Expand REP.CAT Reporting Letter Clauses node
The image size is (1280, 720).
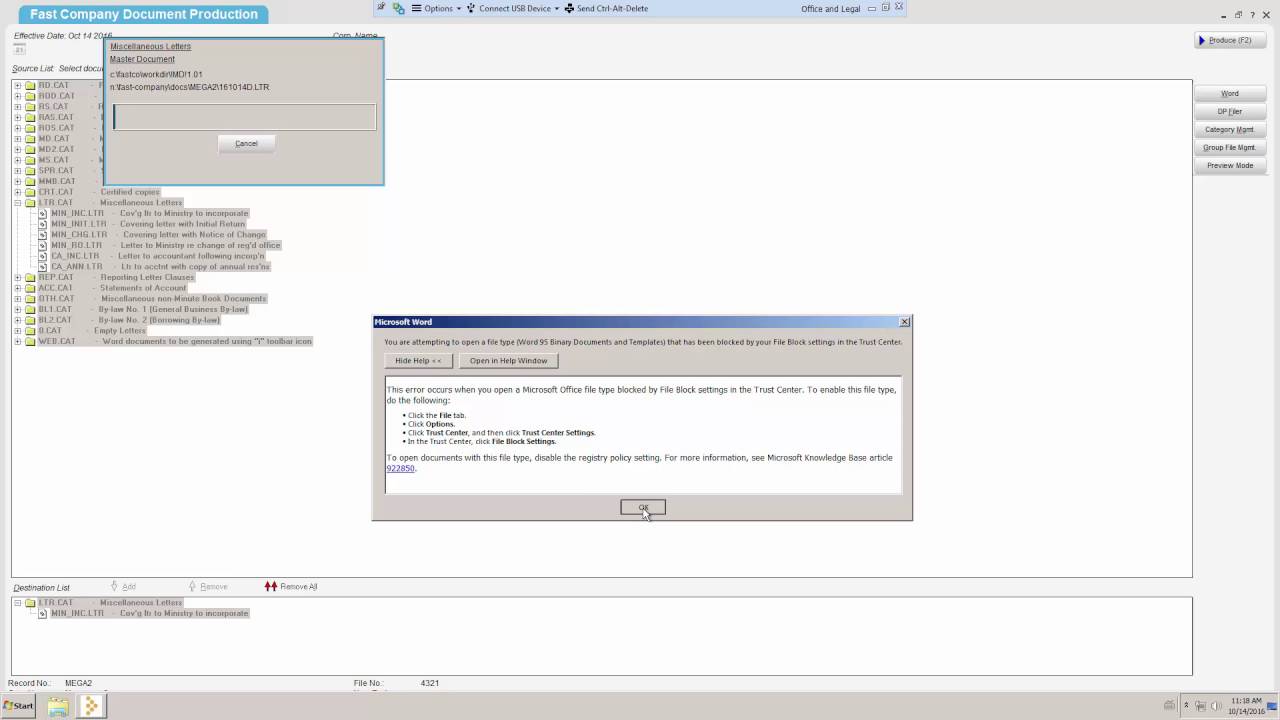[17, 278]
